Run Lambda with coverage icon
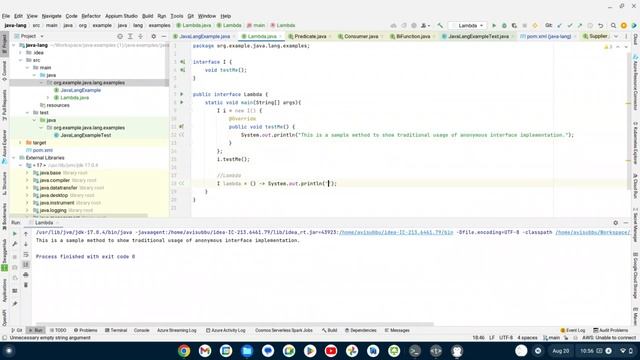This screenshot has height=360, width=640. (x=514, y=25)
